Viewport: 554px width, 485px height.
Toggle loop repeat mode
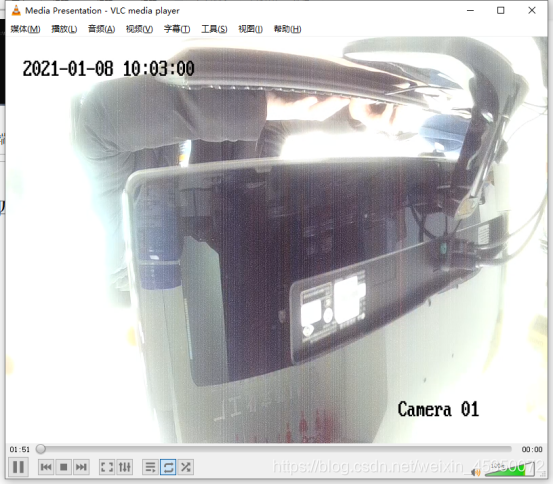168,467
